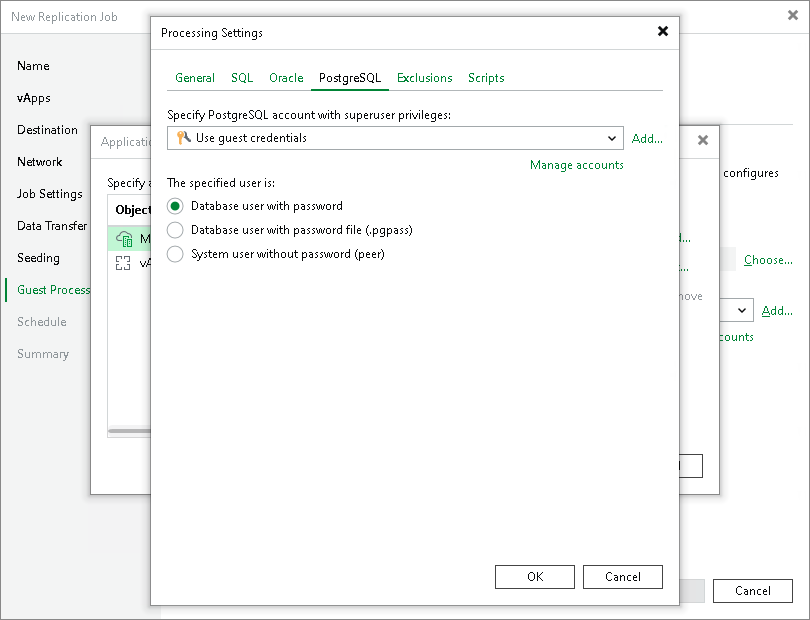
Task: Open the SQL tab
Action: [242, 78]
